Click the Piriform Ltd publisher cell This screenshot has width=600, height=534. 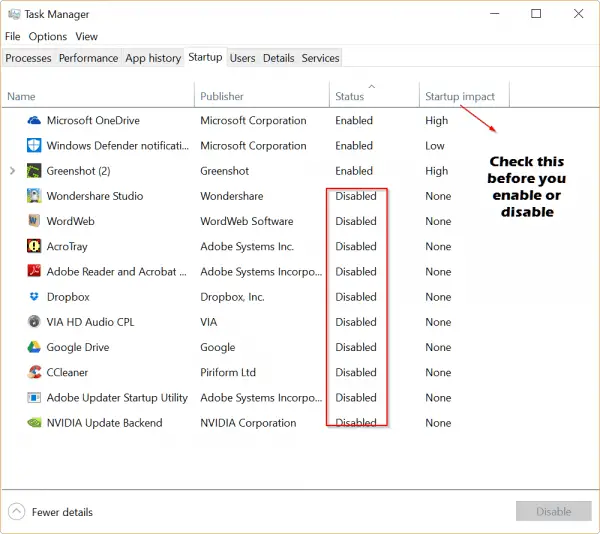[228, 373]
